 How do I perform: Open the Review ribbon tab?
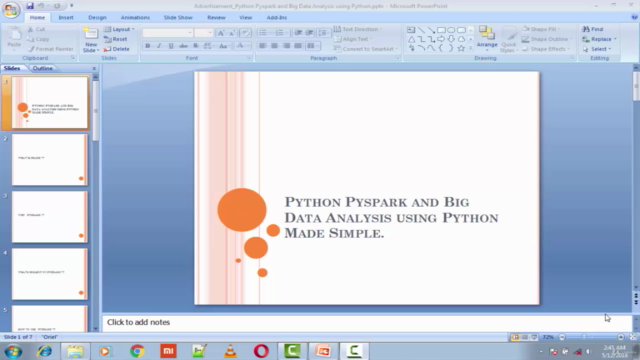tap(216, 18)
